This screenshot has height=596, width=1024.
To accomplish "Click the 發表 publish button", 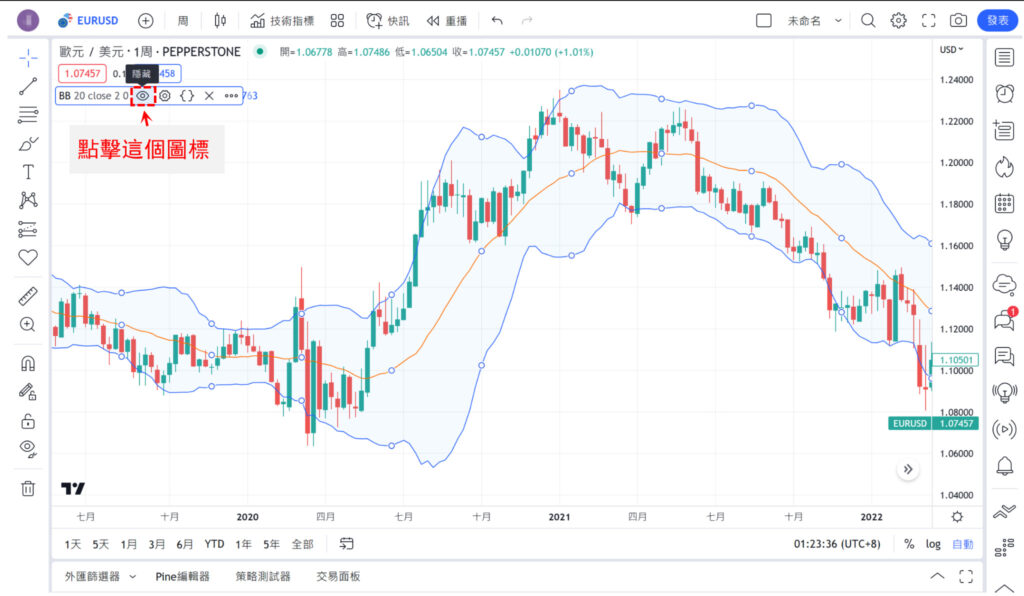I will (x=998, y=20).
